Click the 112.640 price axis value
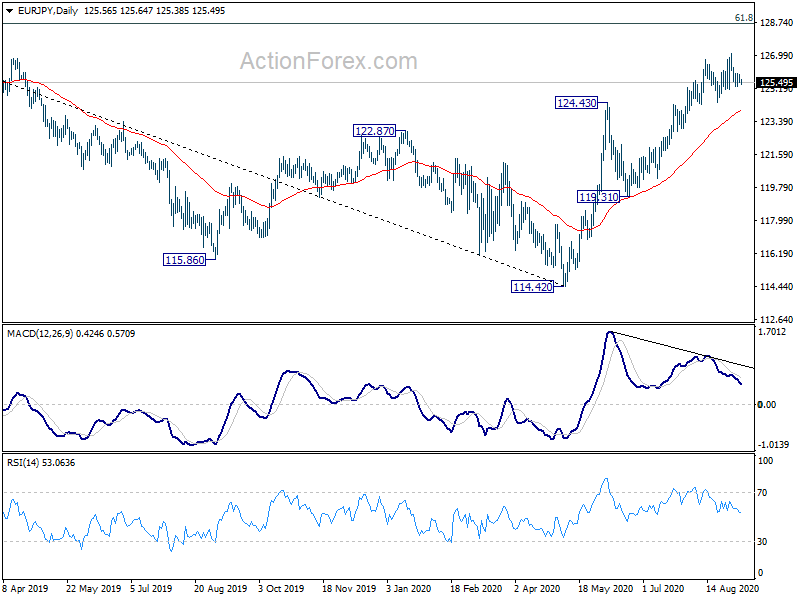This screenshot has height=600, width=800. coord(777,320)
